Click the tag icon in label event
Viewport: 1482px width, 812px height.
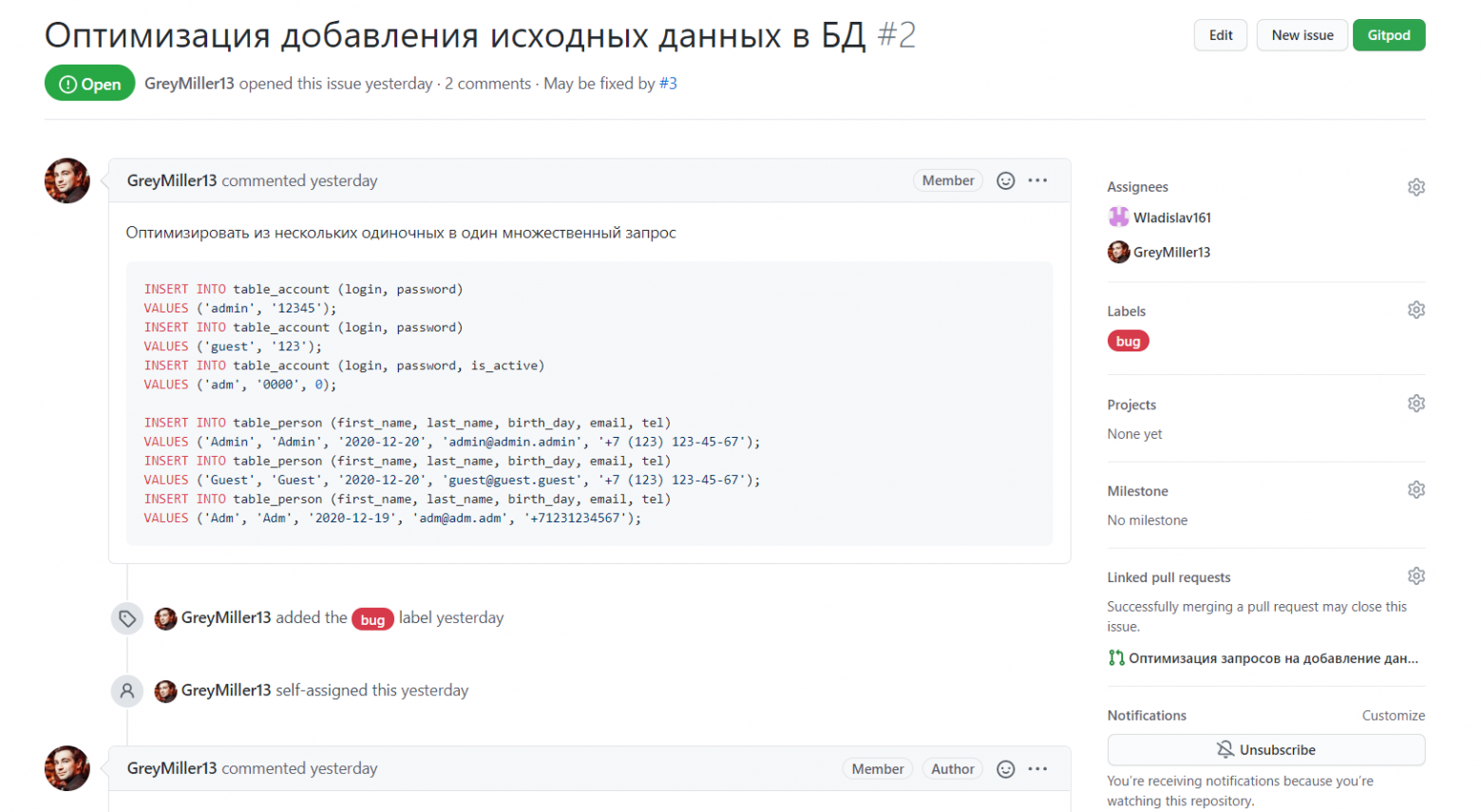pos(127,618)
